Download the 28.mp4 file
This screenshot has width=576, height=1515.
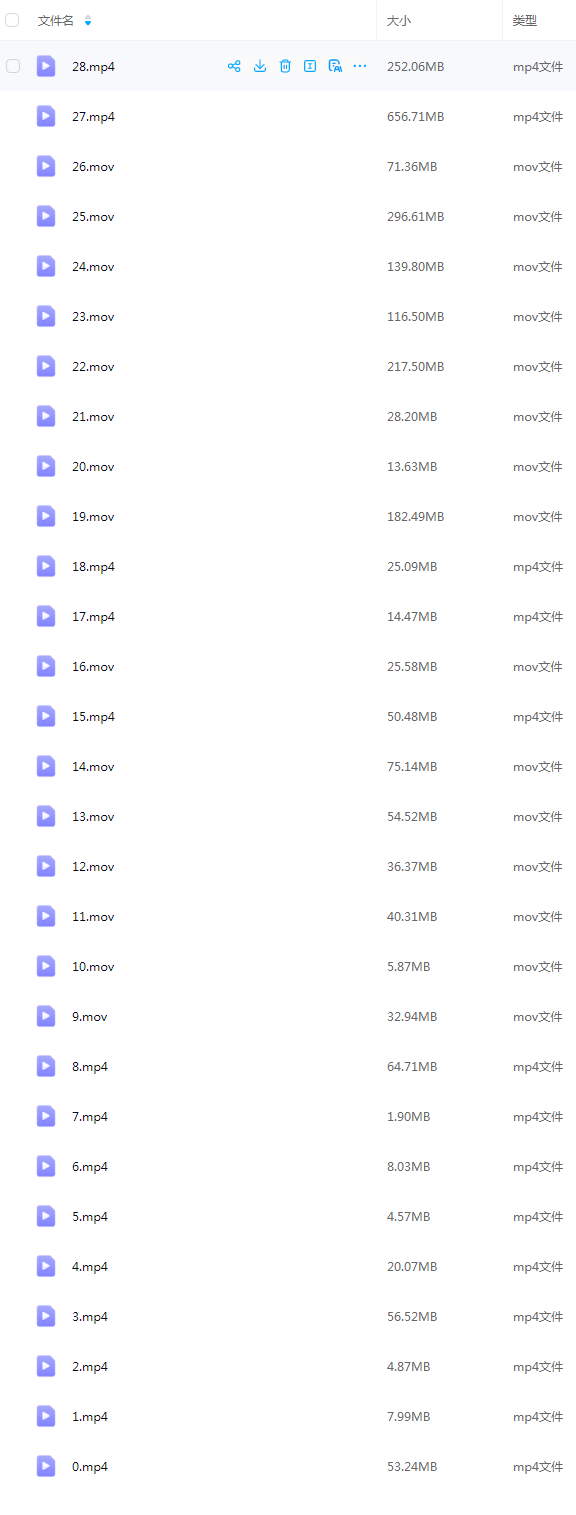(x=260, y=66)
